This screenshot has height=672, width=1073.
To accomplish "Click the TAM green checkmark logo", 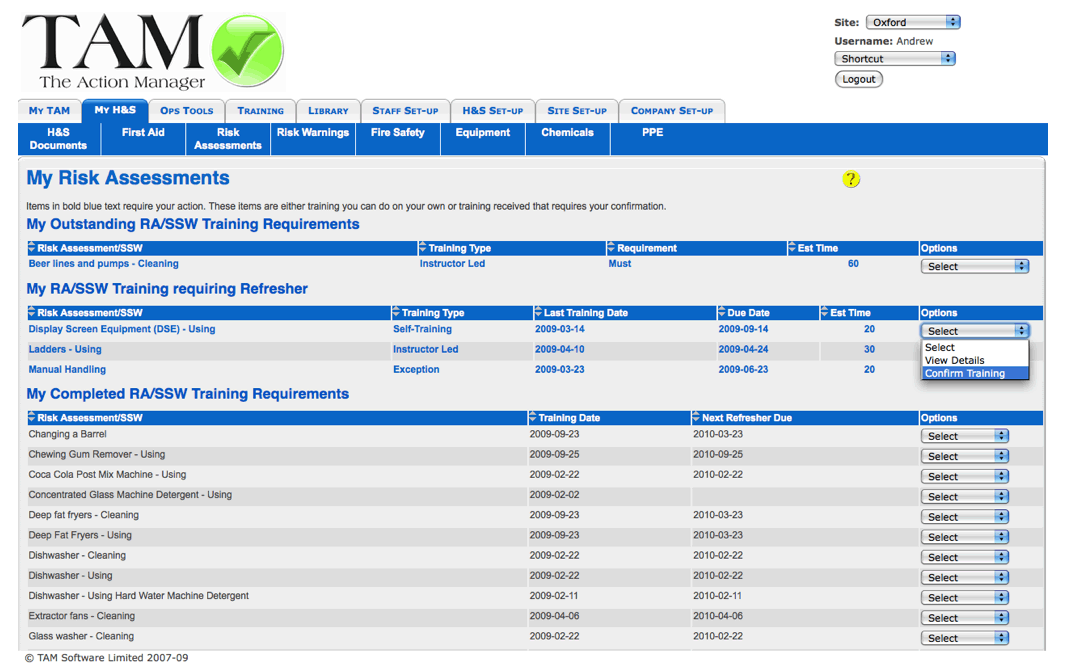I will coord(246,51).
